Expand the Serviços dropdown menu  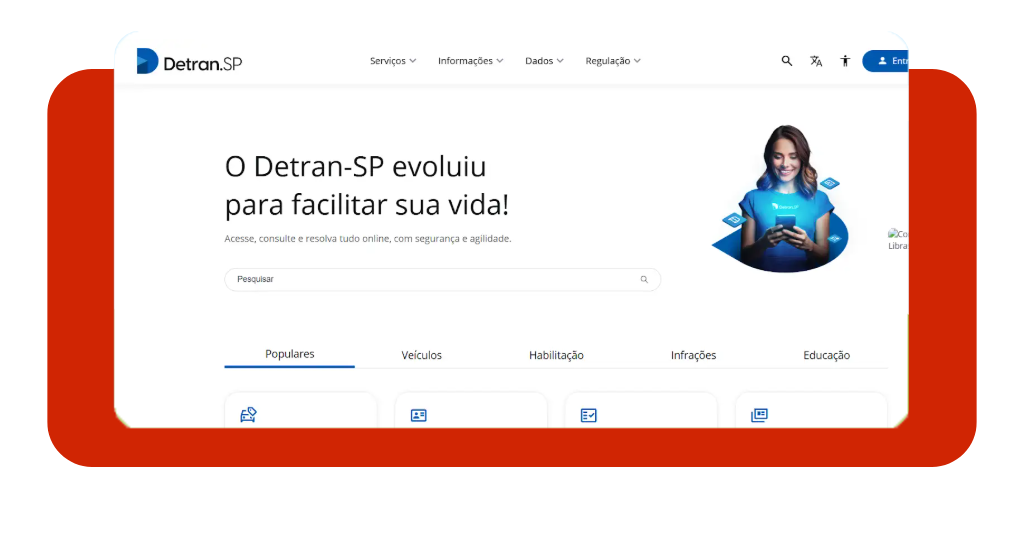tap(393, 61)
